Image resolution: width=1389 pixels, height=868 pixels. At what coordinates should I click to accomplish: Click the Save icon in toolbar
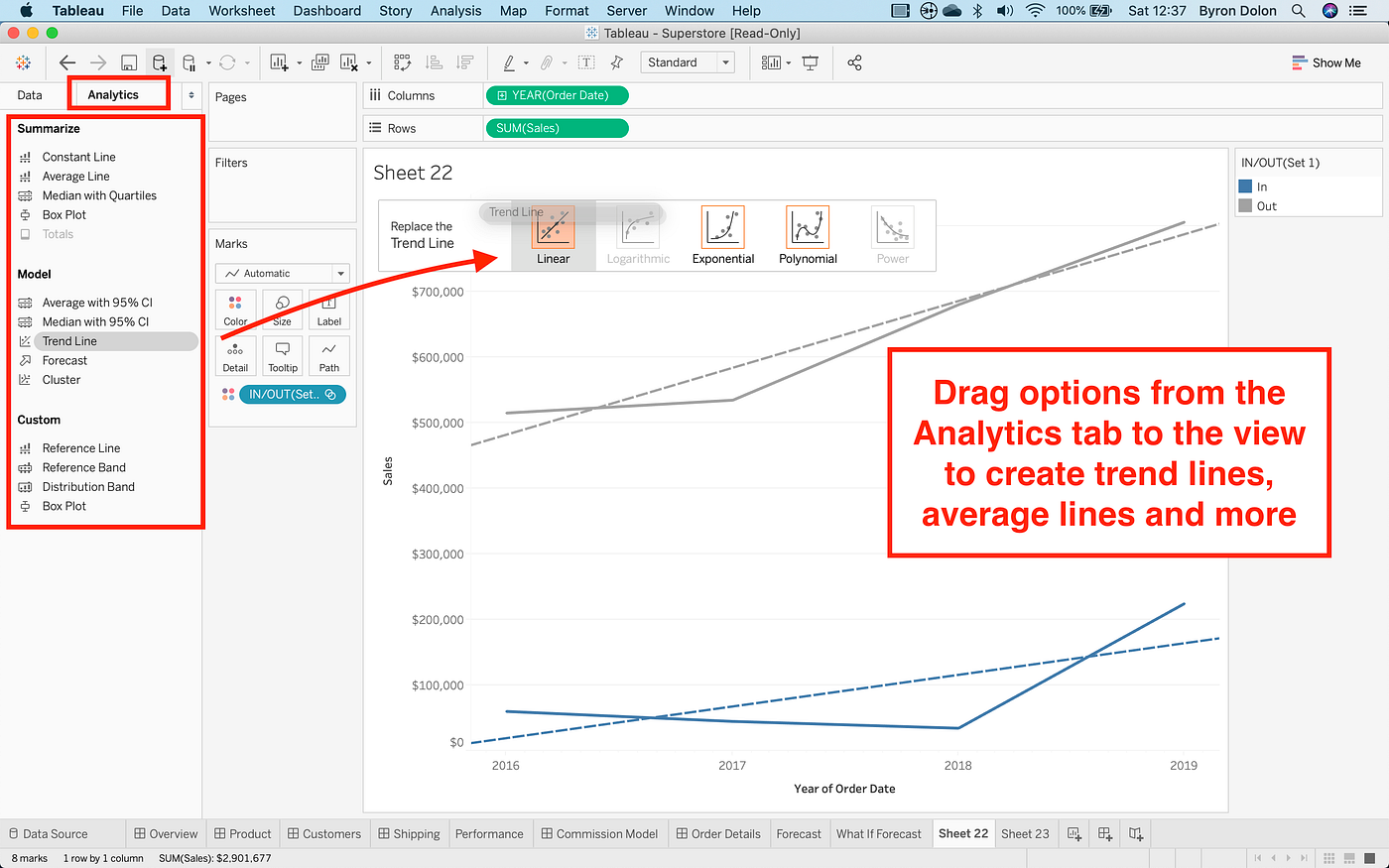pyautogui.click(x=128, y=62)
